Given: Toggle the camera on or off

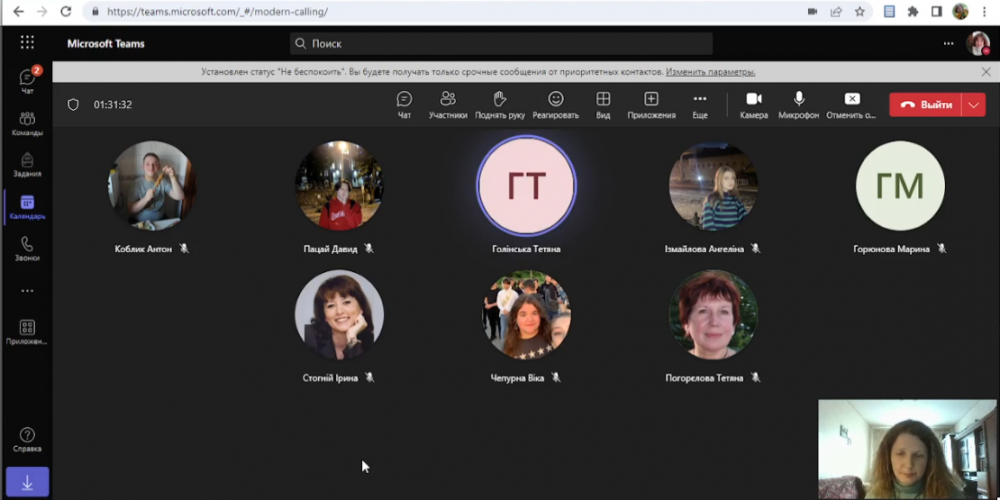Looking at the screenshot, I should [x=754, y=104].
